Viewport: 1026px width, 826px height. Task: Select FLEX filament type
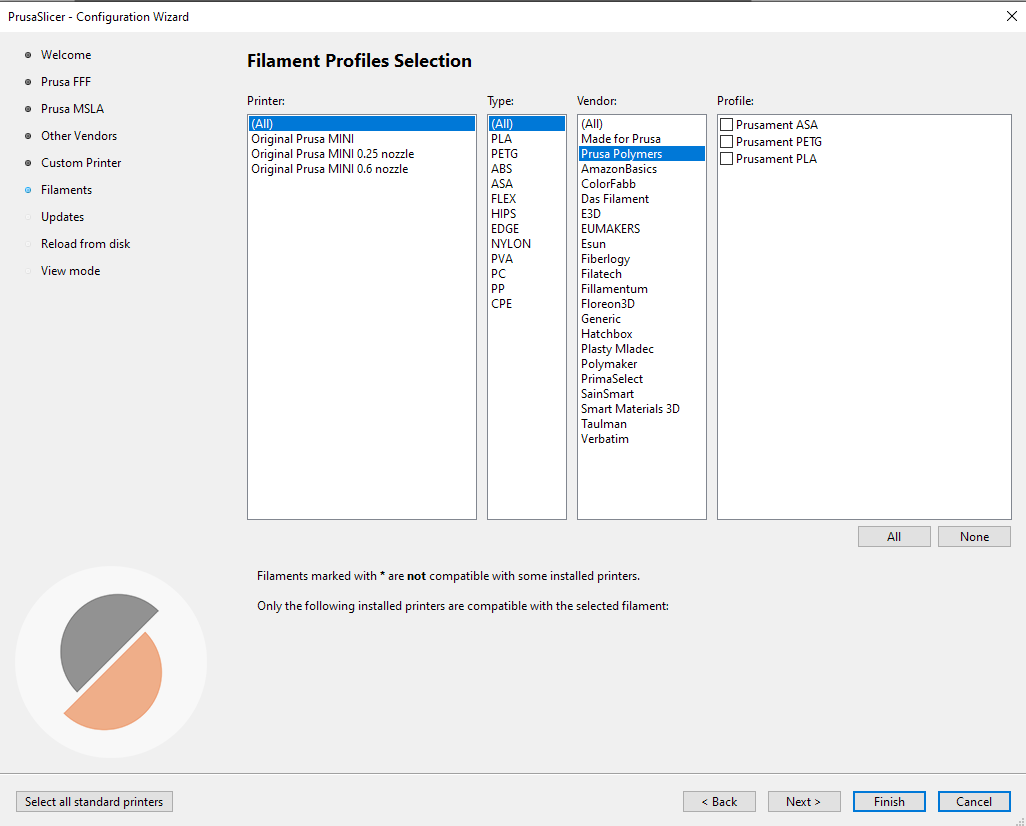527,199
